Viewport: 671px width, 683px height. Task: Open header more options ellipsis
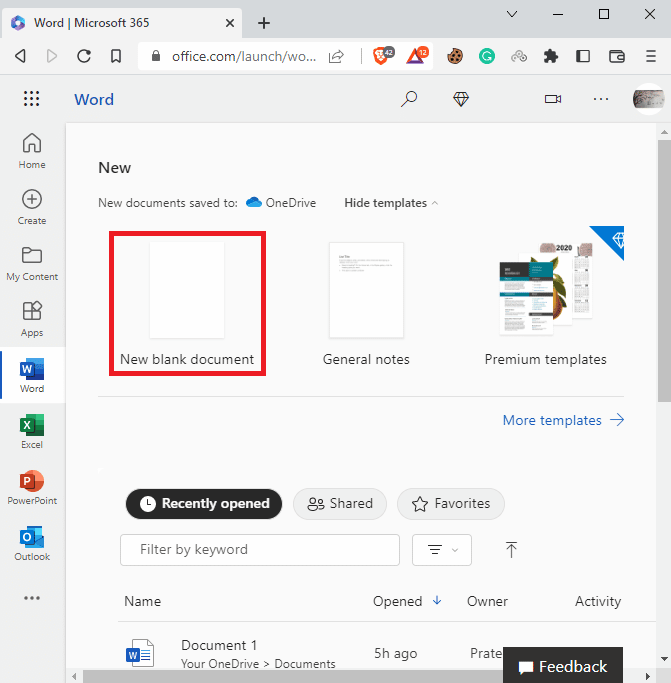coord(601,99)
